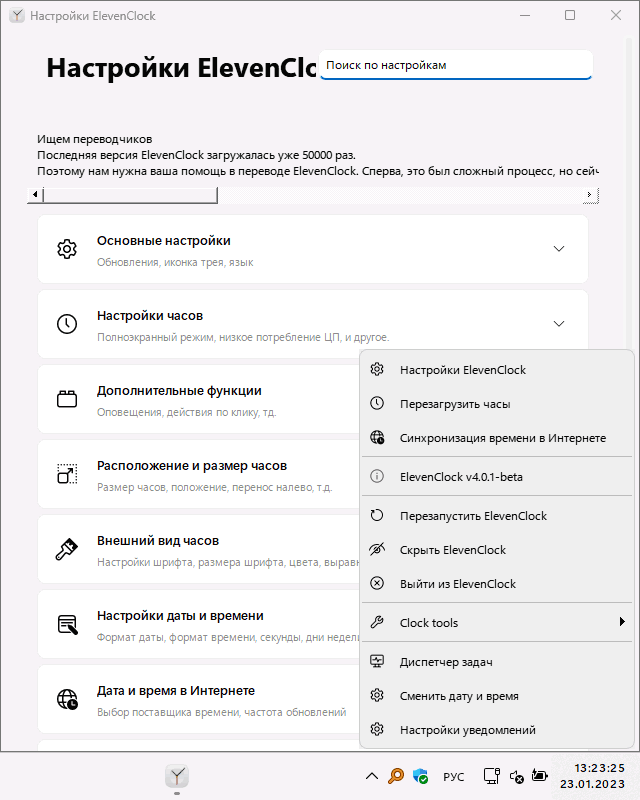The image size is (640, 800).
Task: Open the Дополнительные функции settings section
Action: [199, 399]
